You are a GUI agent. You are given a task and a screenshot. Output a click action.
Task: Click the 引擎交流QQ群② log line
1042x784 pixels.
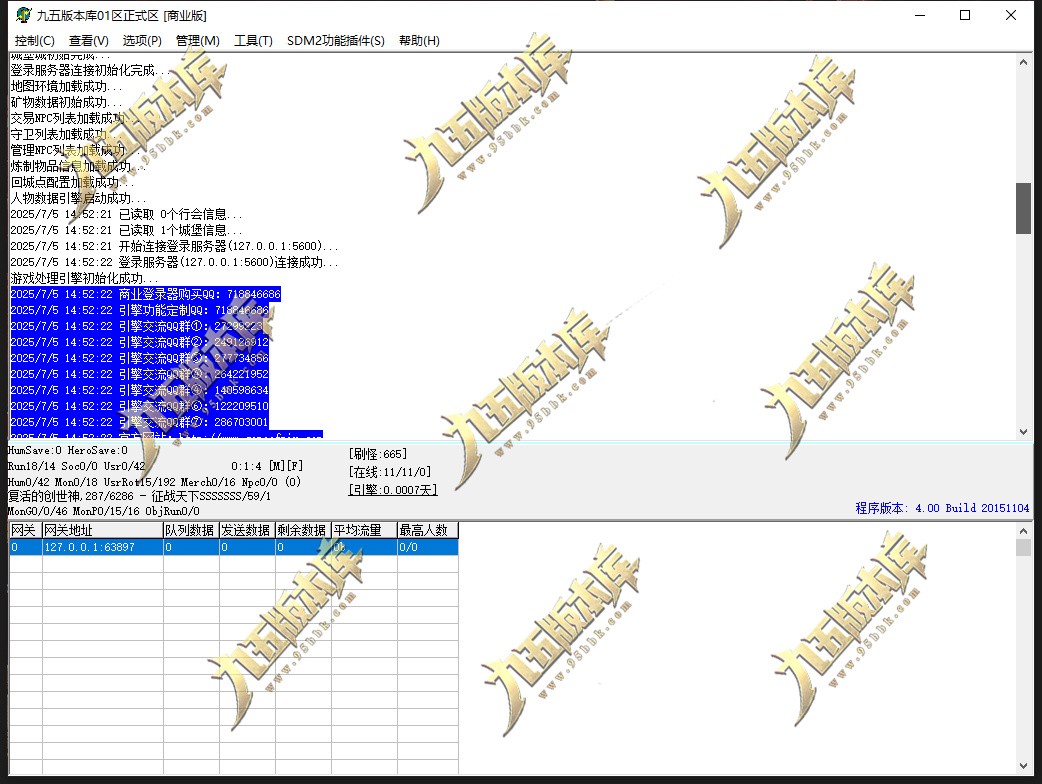tap(140, 342)
